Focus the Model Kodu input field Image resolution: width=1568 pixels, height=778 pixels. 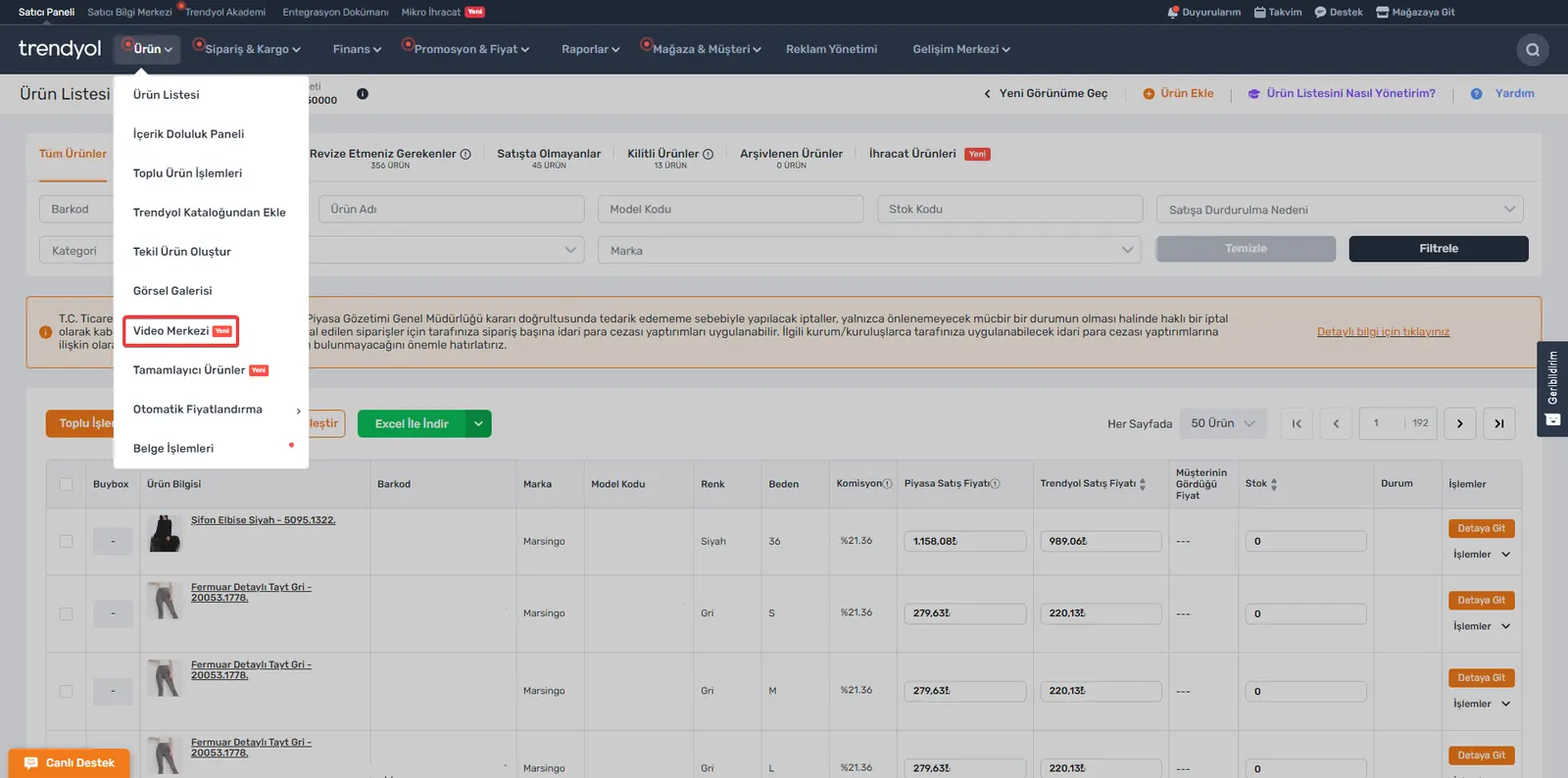click(x=731, y=209)
